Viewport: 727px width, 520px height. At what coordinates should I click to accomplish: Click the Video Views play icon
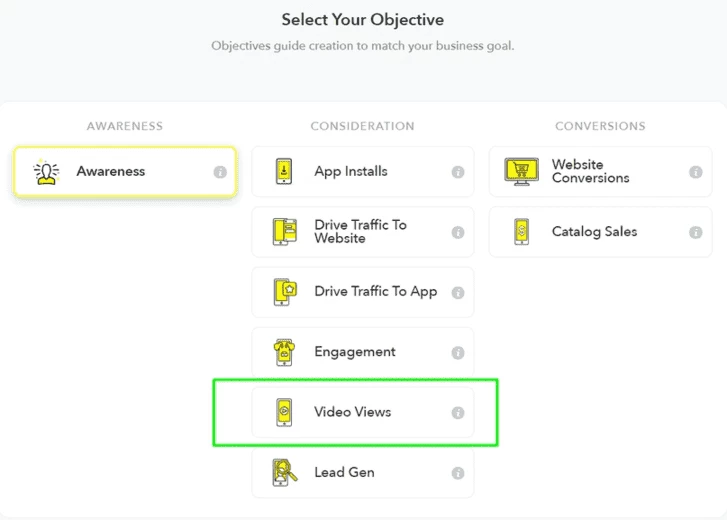point(284,412)
